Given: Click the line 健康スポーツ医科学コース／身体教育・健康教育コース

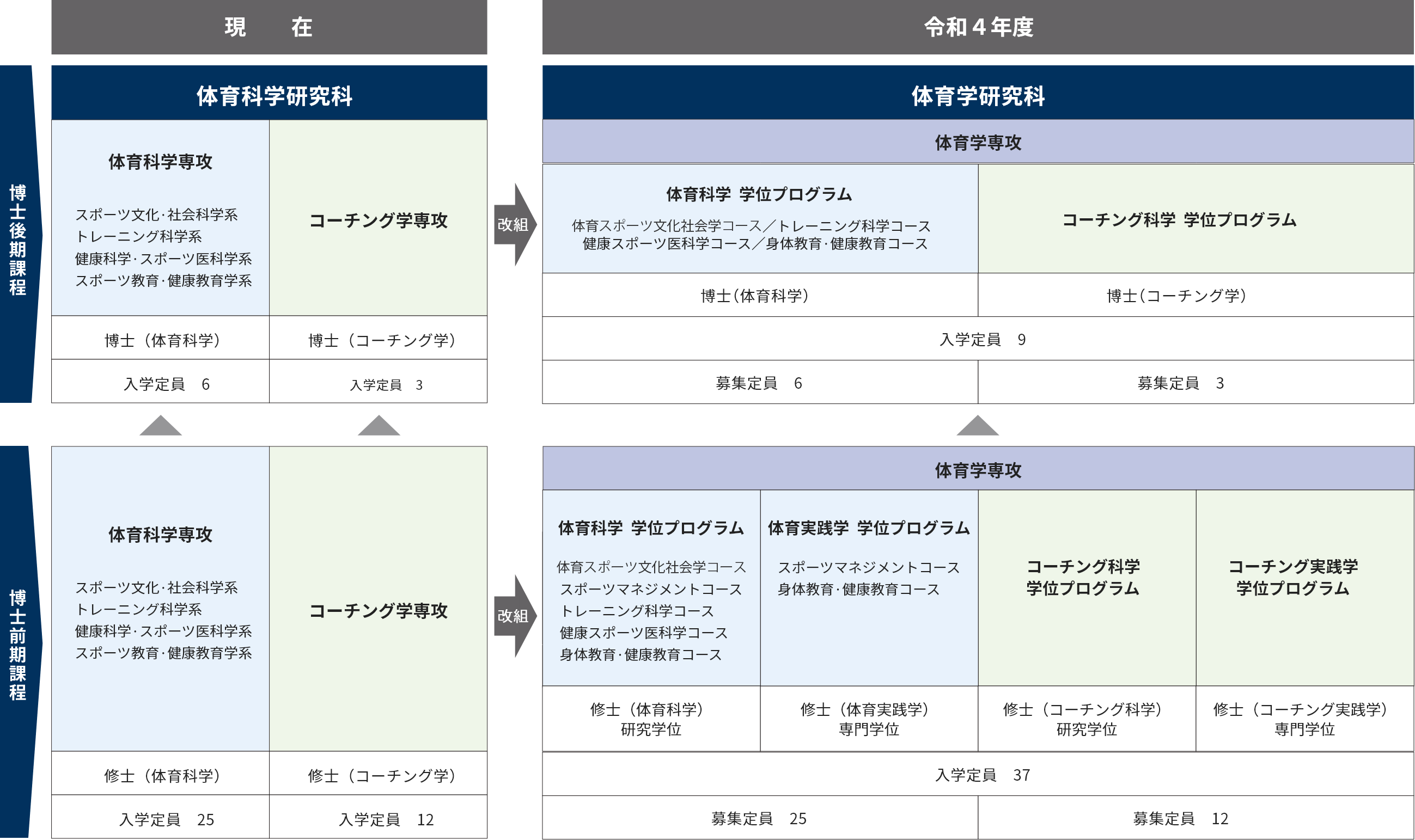Looking at the screenshot, I should point(755,244).
